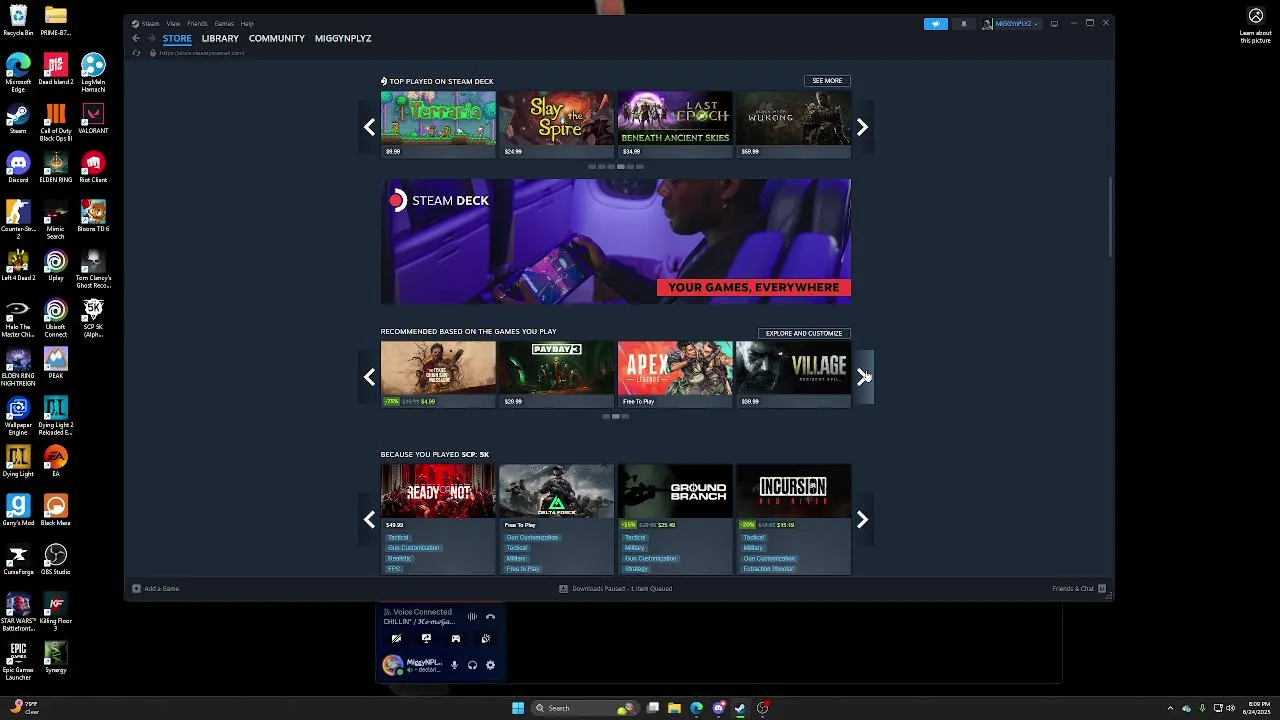Open Discord soundboard icon

pos(486,639)
